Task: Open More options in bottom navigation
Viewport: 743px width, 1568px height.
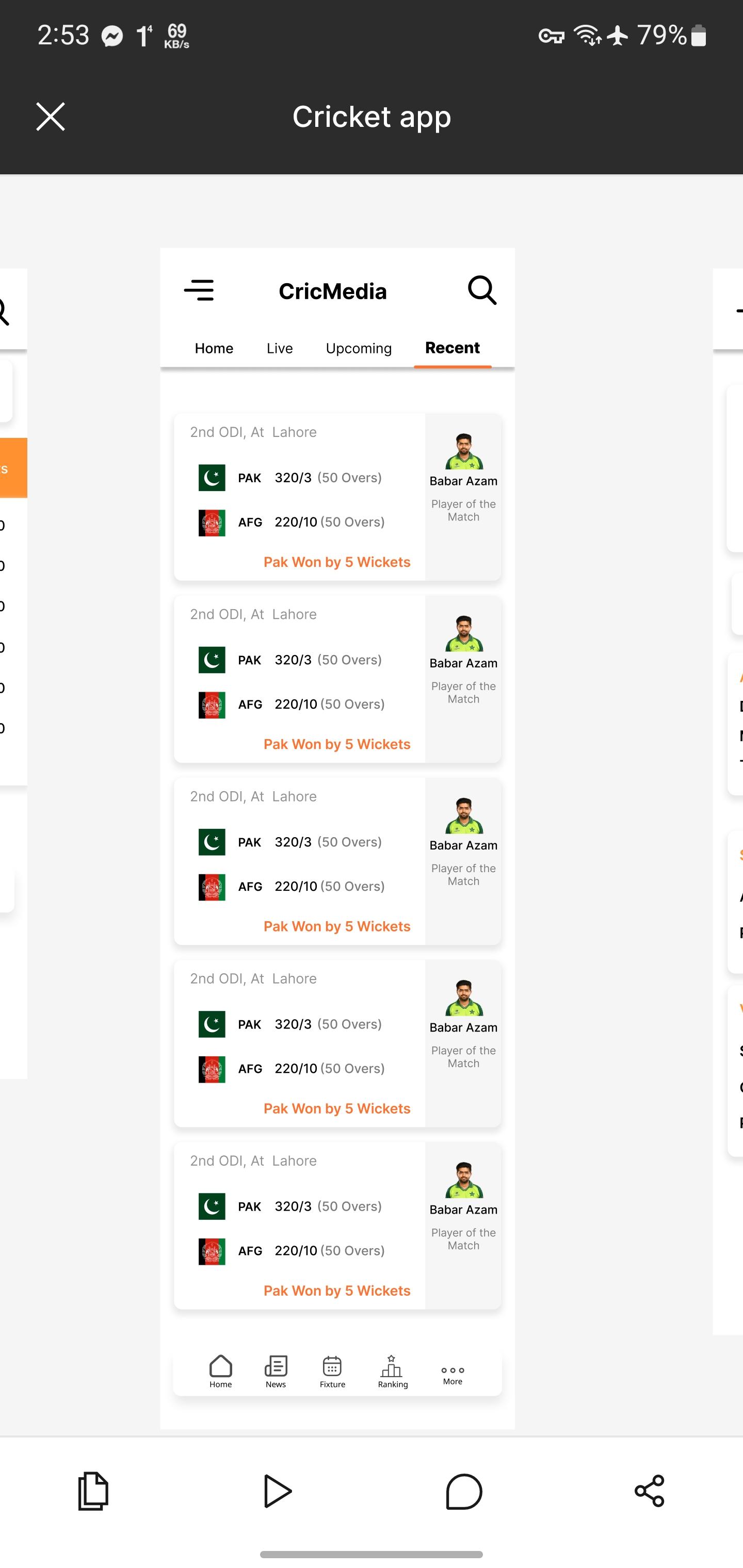Action: (x=453, y=1375)
